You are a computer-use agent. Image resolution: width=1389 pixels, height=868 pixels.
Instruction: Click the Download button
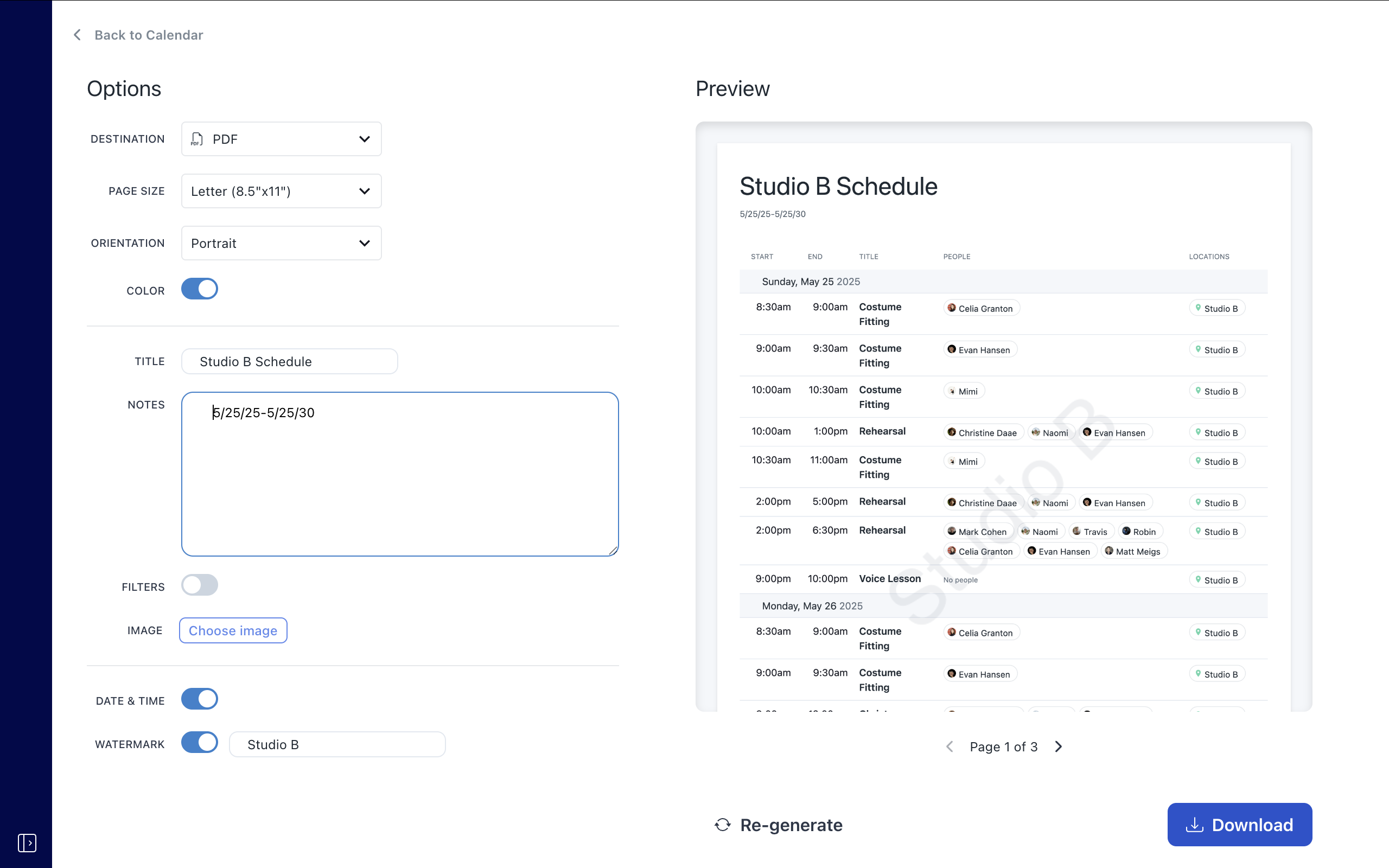pyautogui.click(x=1239, y=825)
